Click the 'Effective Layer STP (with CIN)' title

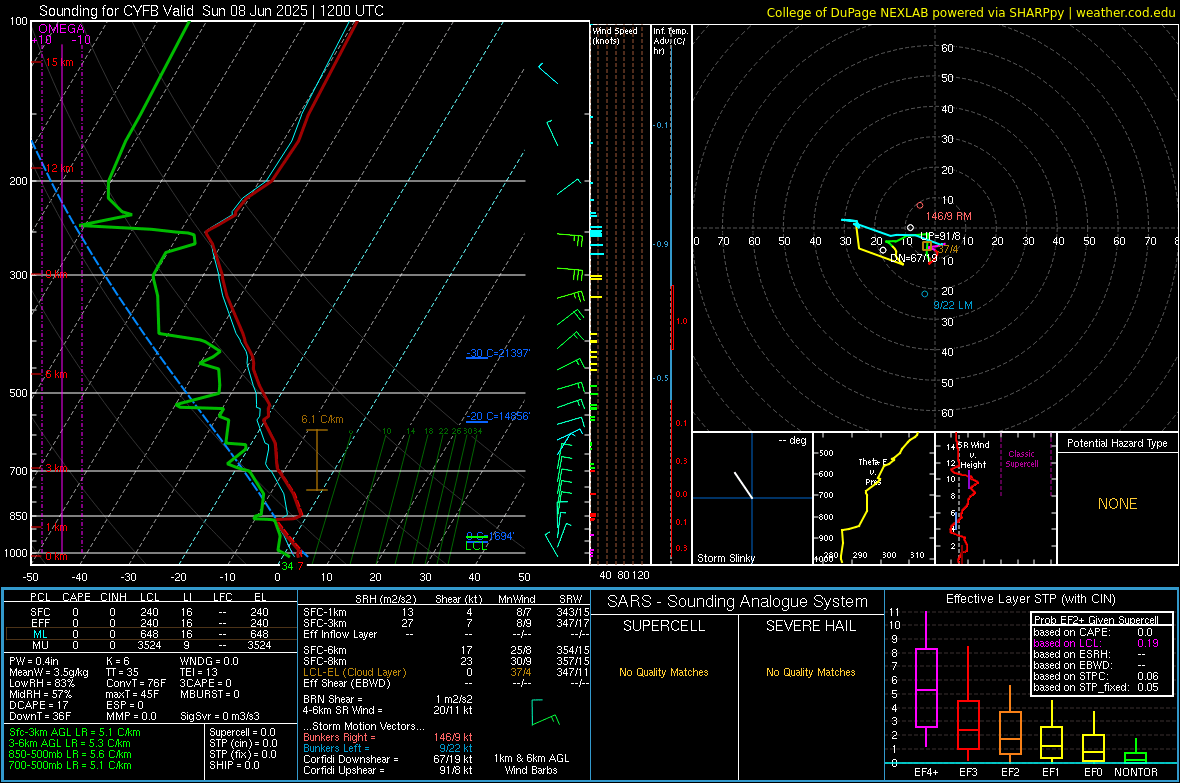1030,599
